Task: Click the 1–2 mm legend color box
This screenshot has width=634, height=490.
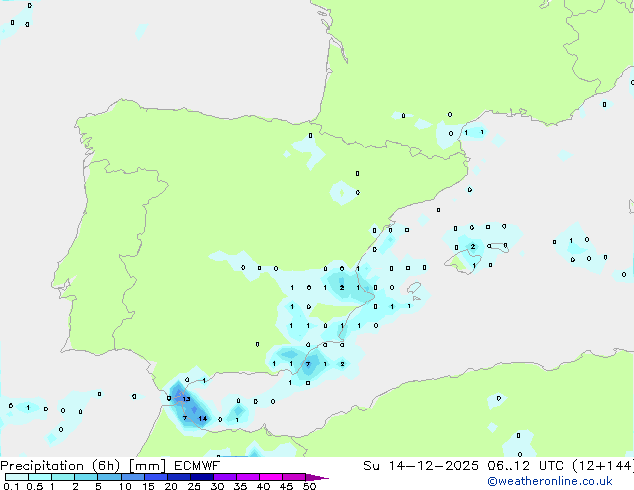Action: (63, 477)
